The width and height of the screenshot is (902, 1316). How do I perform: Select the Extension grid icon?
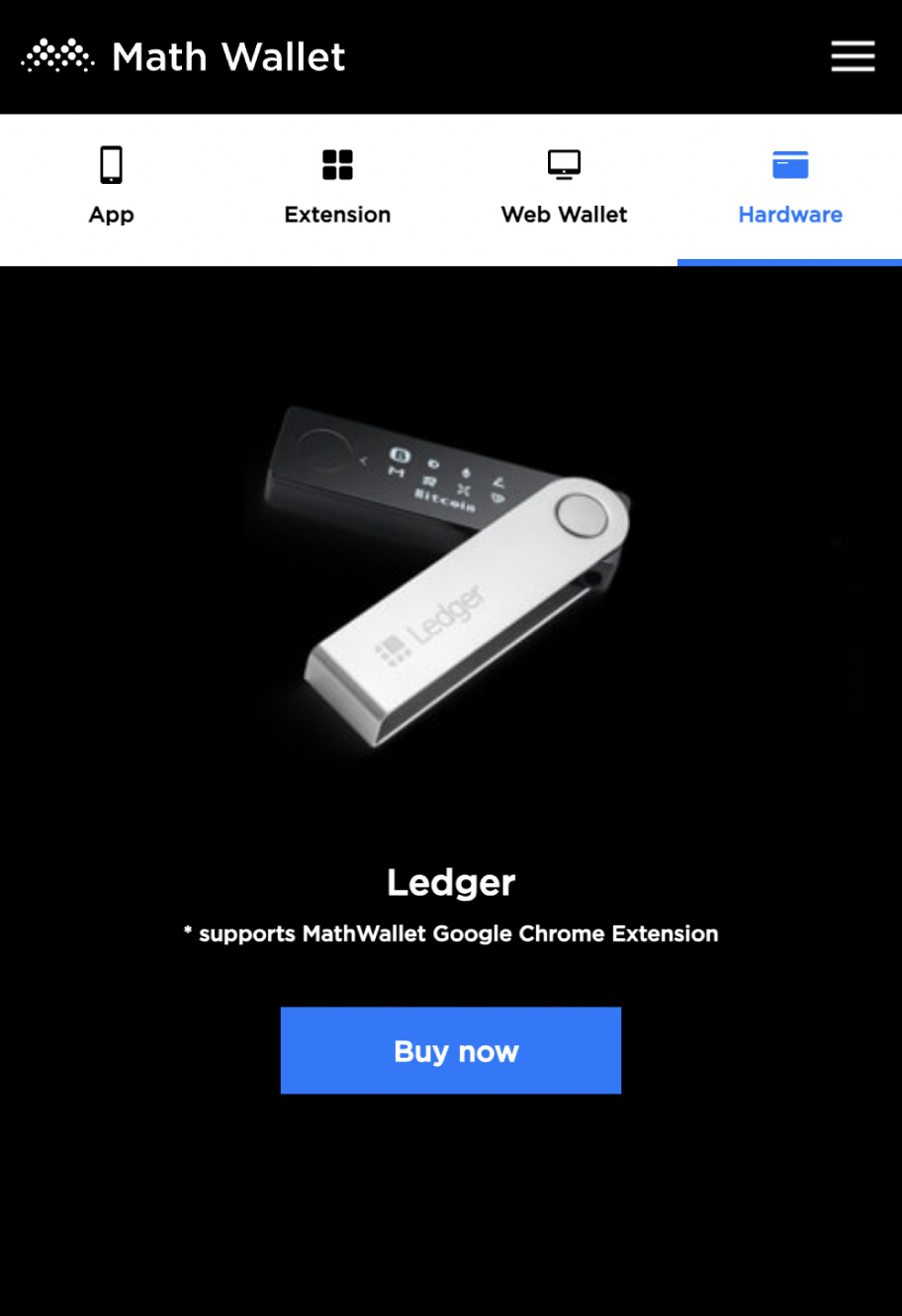pos(337,165)
